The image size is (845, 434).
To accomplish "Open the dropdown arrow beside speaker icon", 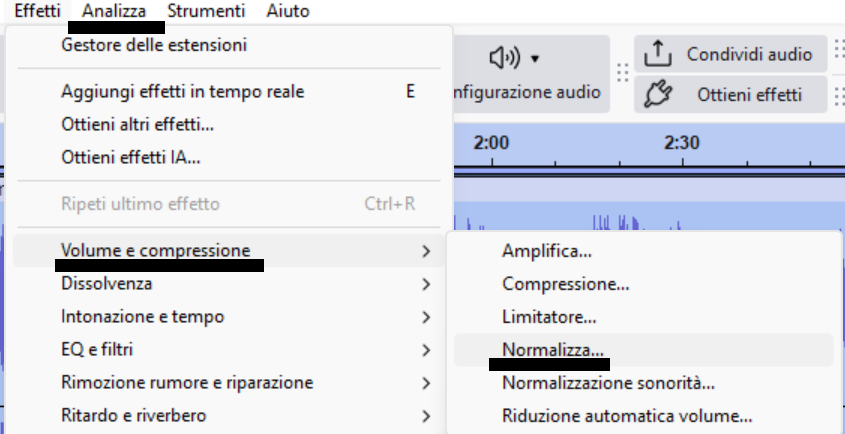I will pos(535,58).
